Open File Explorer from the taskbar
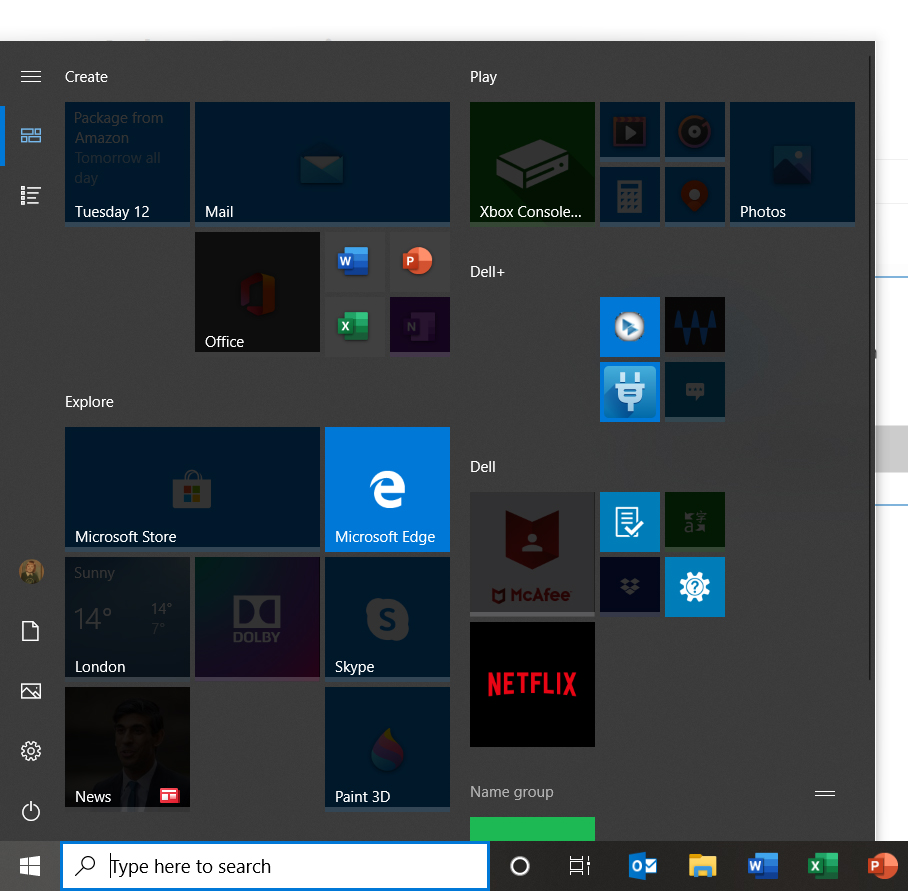 (x=702, y=866)
